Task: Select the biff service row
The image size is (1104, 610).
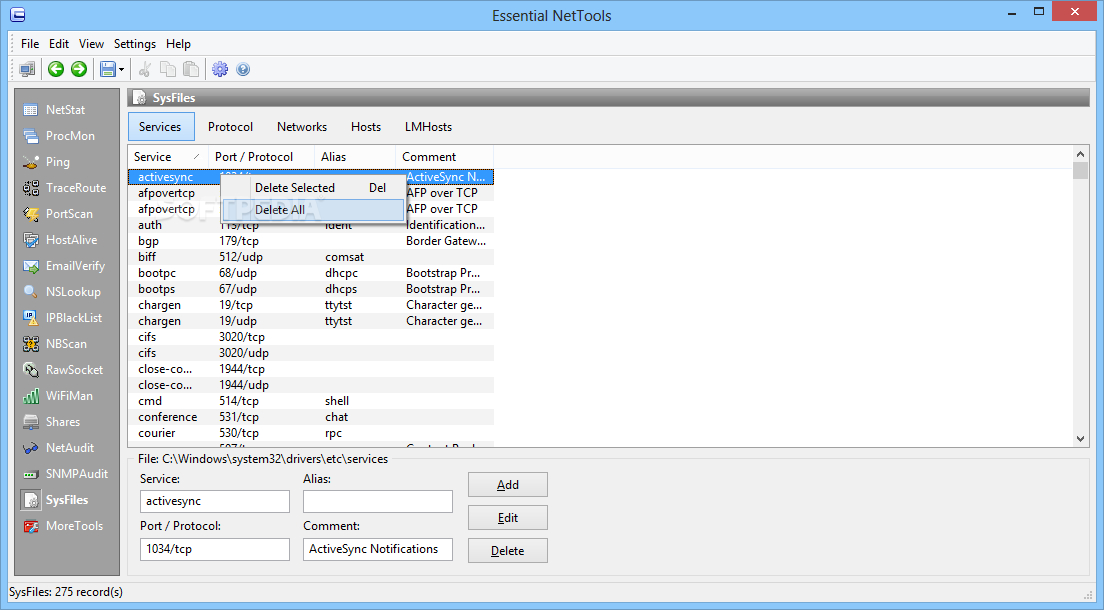Action: point(311,257)
